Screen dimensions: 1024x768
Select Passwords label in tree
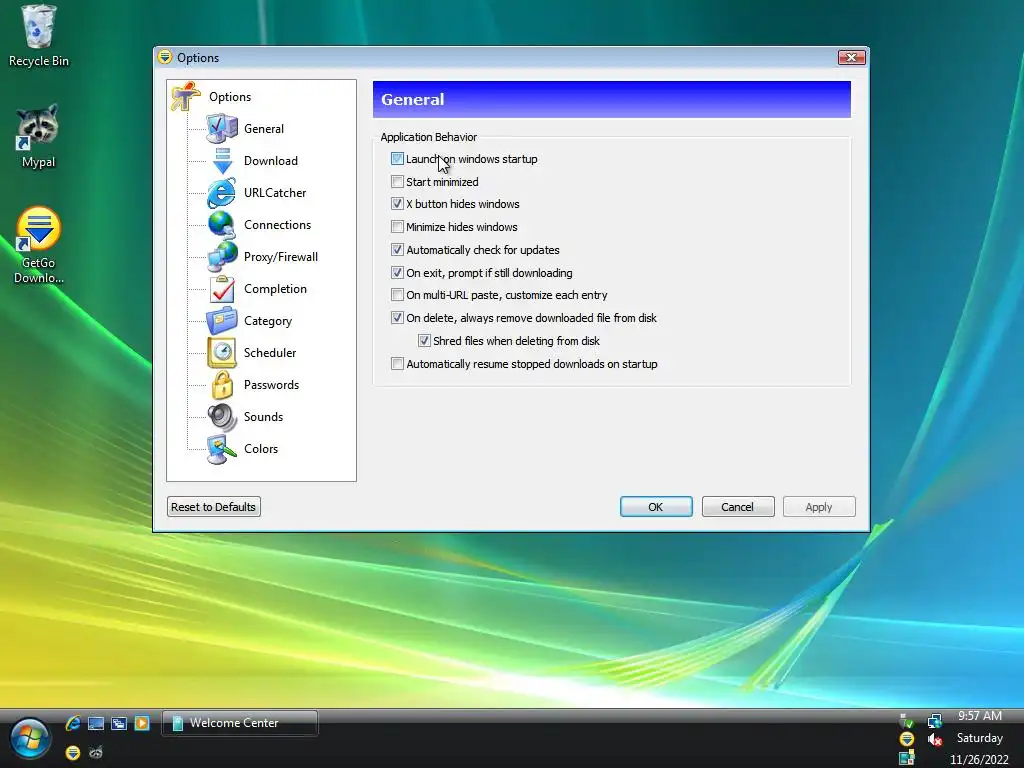click(x=271, y=385)
